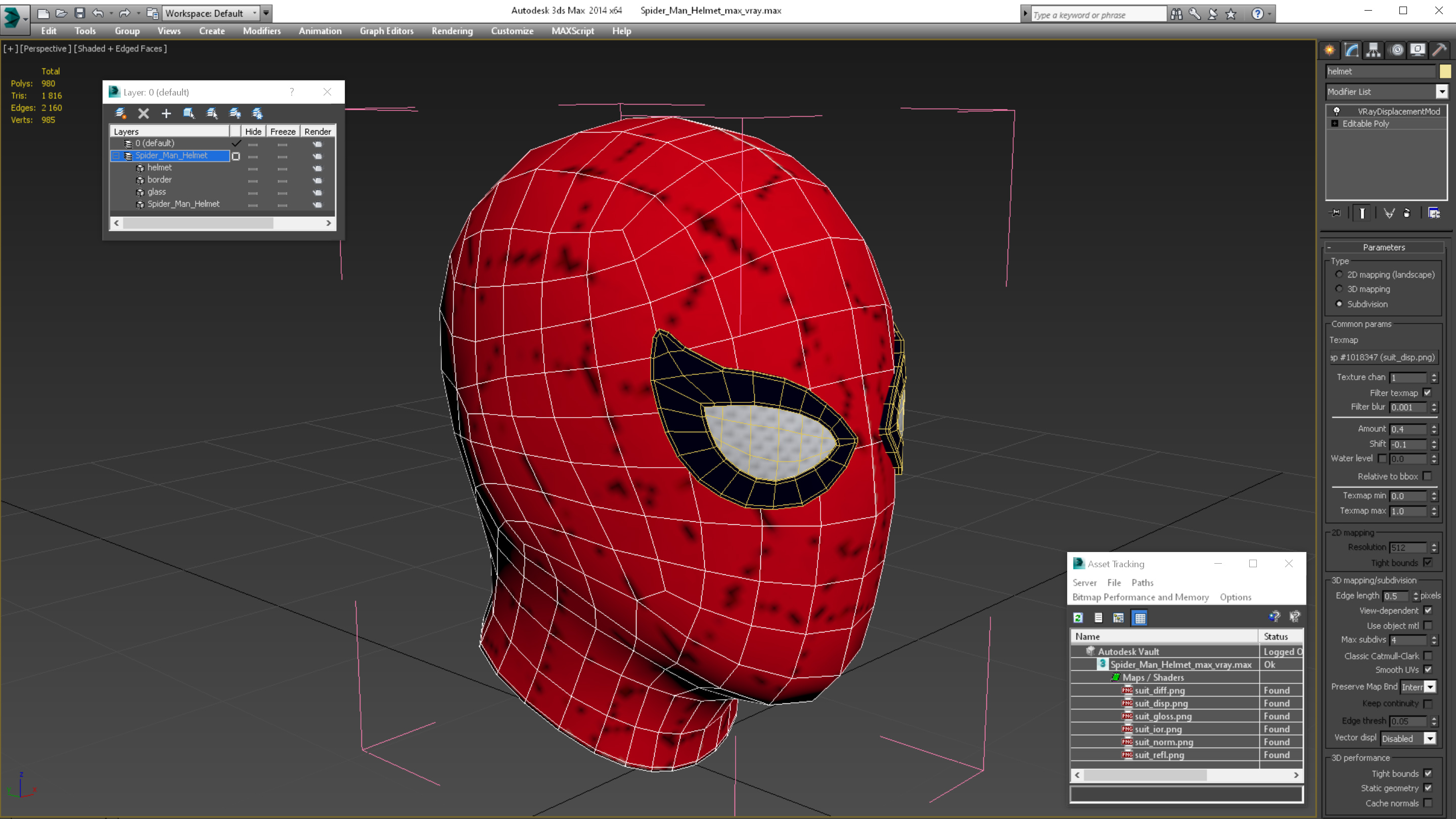Add selected objects to layer plus icon
The image size is (1456, 819).
[166, 114]
